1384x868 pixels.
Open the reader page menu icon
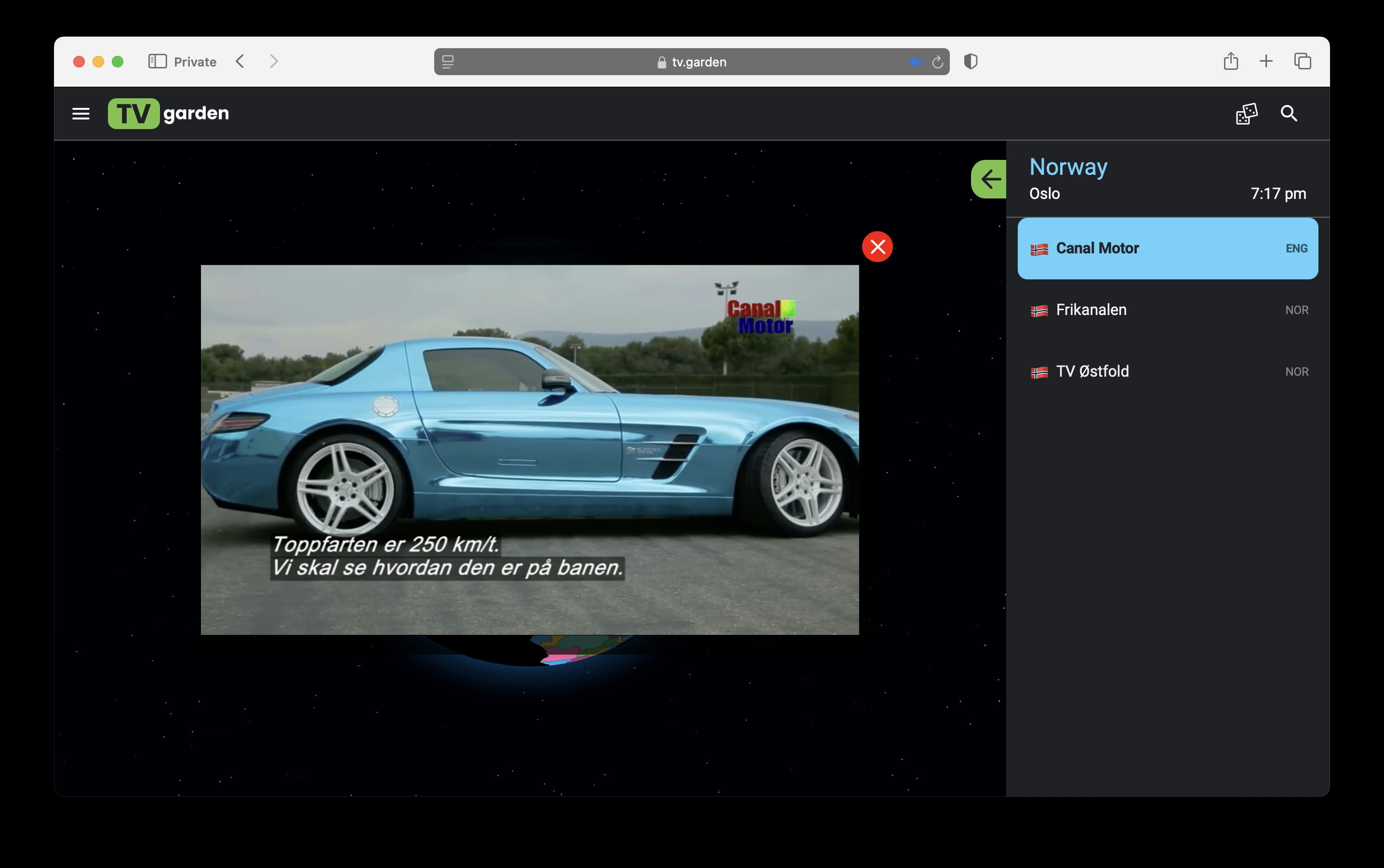[x=448, y=62]
